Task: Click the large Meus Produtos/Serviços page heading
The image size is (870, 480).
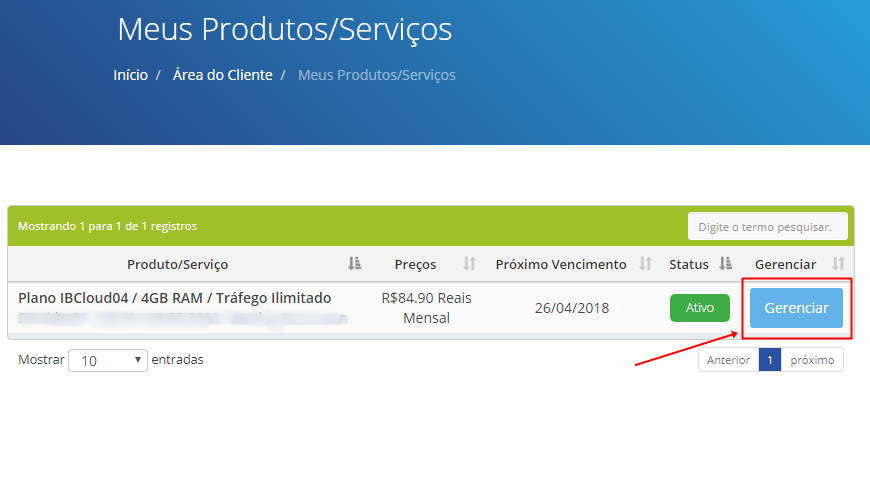Action: (x=284, y=29)
